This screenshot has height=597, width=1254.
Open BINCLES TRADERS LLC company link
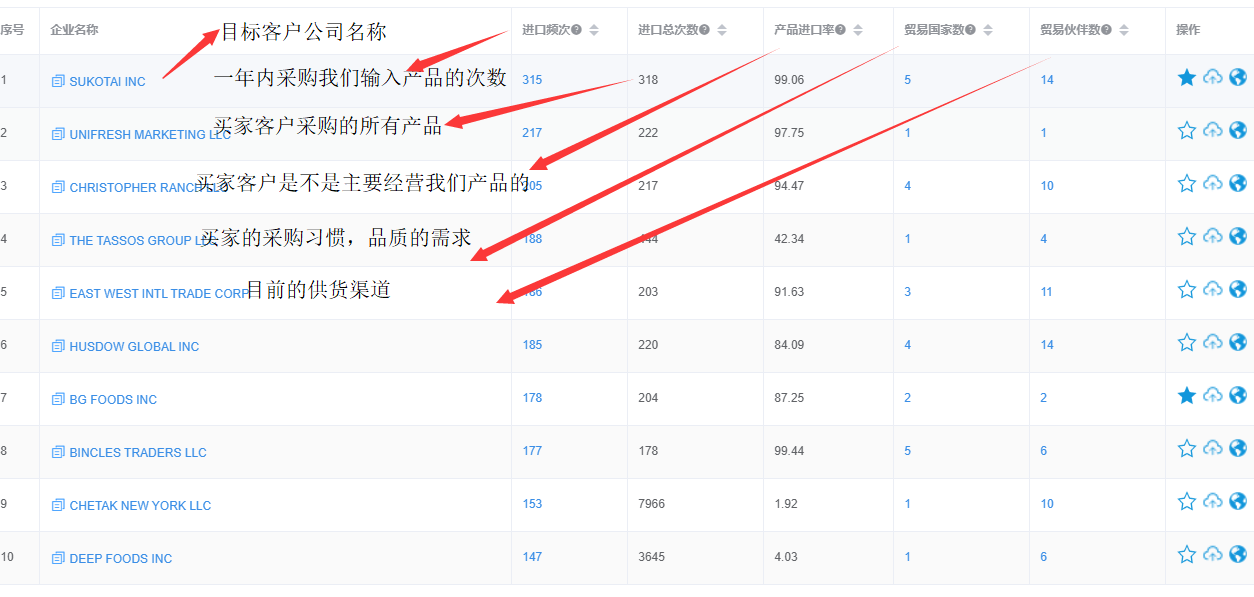coord(138,452)
